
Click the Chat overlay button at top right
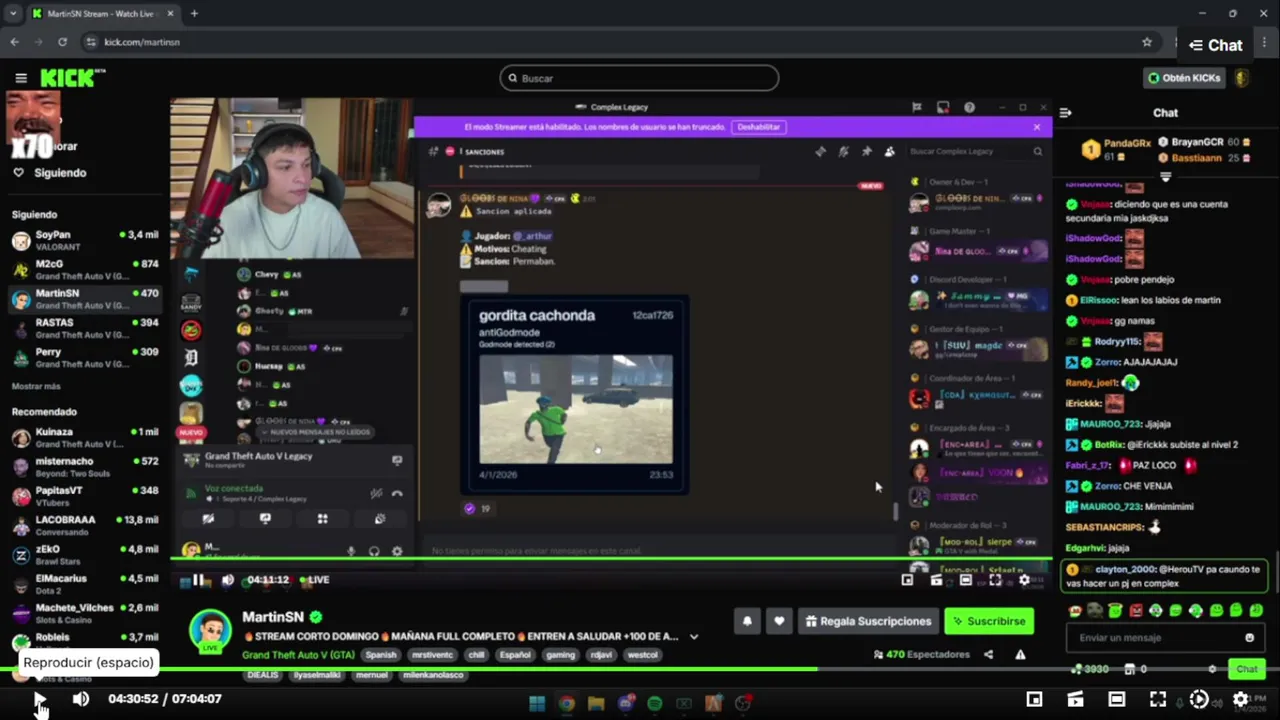pos(1215,45)
